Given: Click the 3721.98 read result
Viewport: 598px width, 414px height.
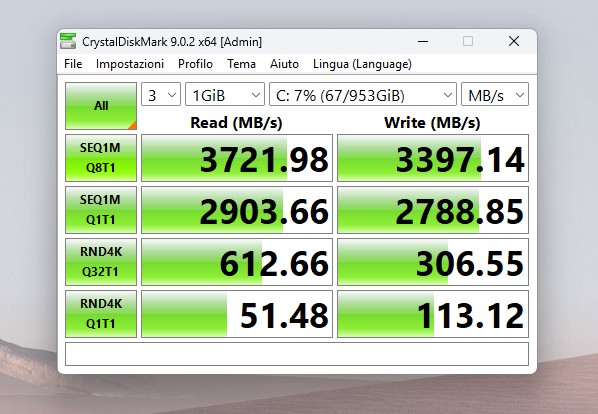Looking at the screenshot, I should tap(237, 158).
